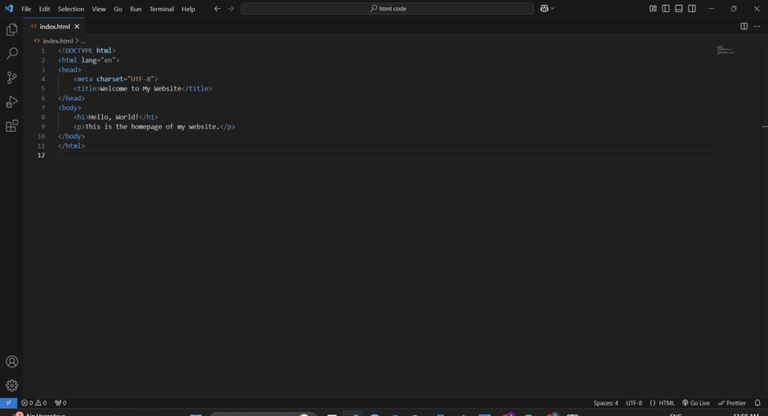Show problems via errors and warnings indicator

tap(34, 403)
